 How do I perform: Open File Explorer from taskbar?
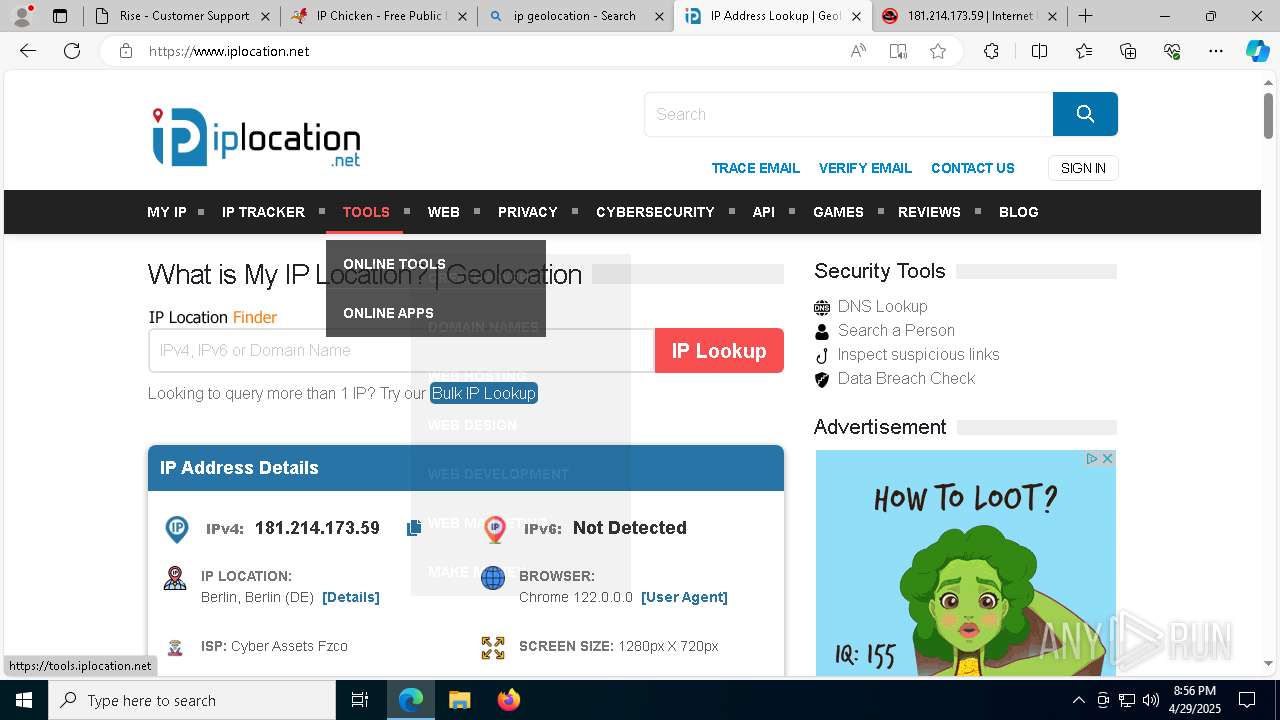[x=459, y=700]
